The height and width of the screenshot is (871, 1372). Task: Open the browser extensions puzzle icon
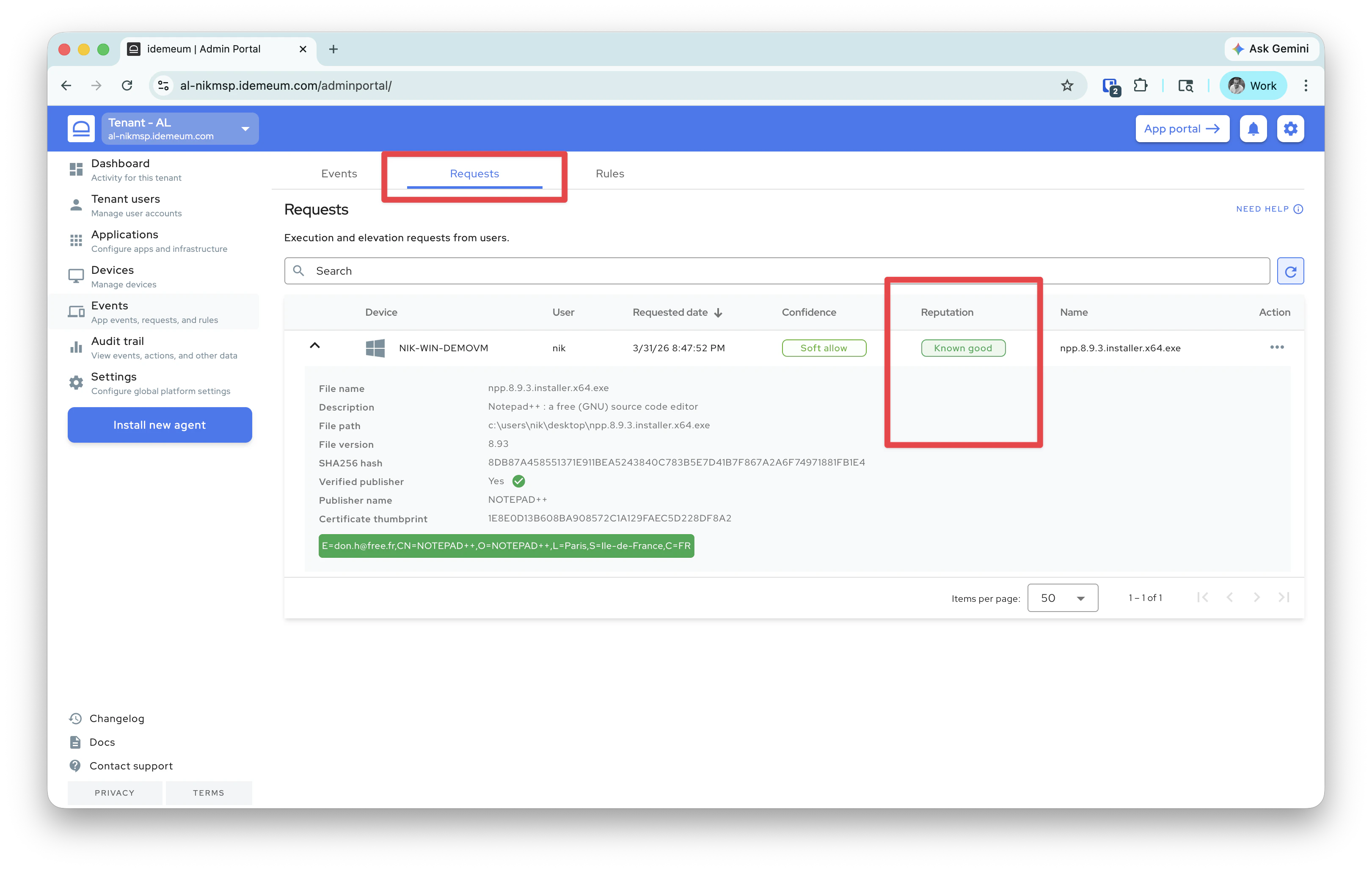(1140, 85)
